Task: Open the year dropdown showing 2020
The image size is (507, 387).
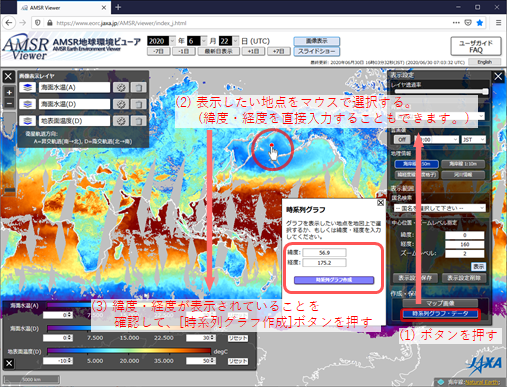Action: [x=161, y=41]
